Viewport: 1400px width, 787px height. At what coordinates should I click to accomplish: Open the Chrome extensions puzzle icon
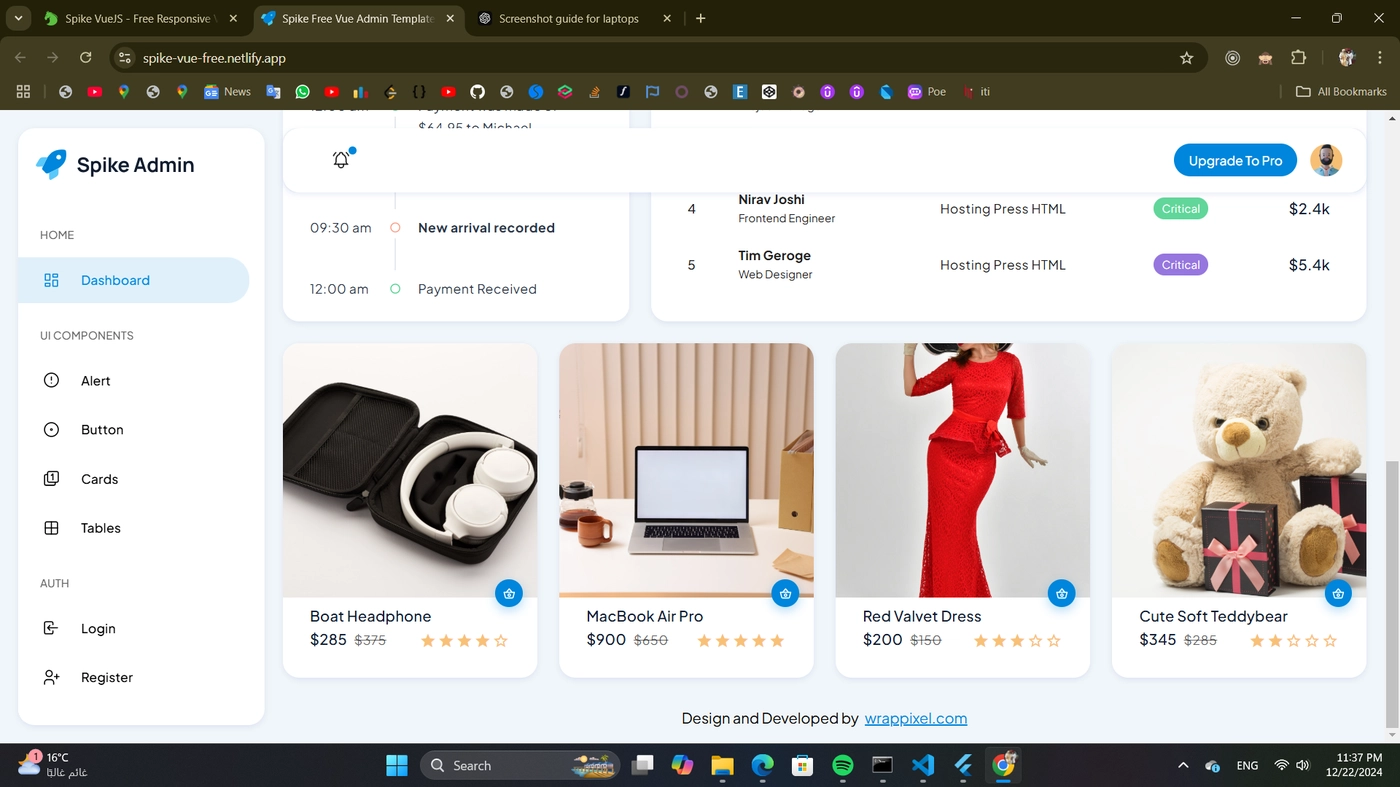(1298, 58)
